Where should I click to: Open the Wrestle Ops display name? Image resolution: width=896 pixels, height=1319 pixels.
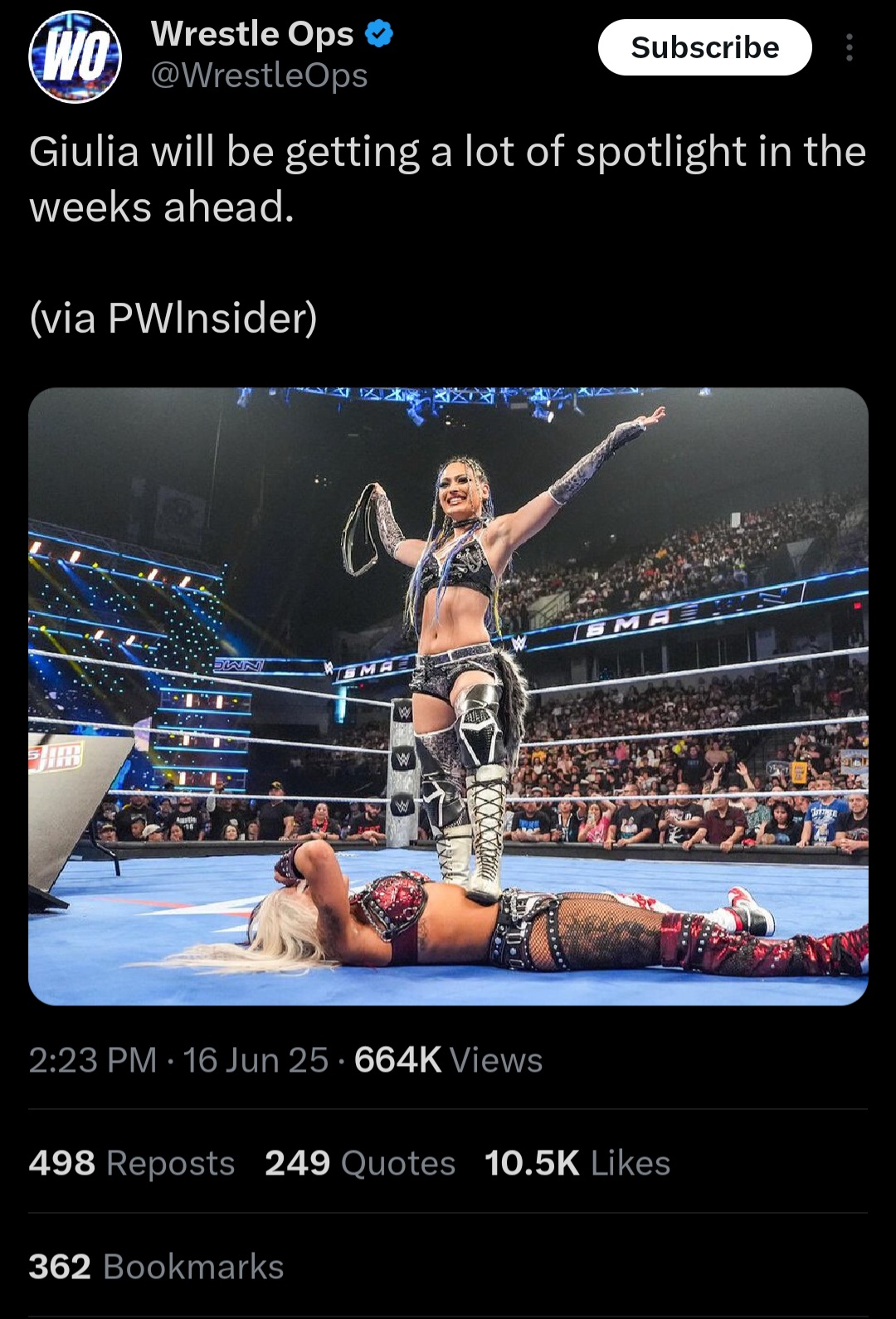(x=252, y=34)
